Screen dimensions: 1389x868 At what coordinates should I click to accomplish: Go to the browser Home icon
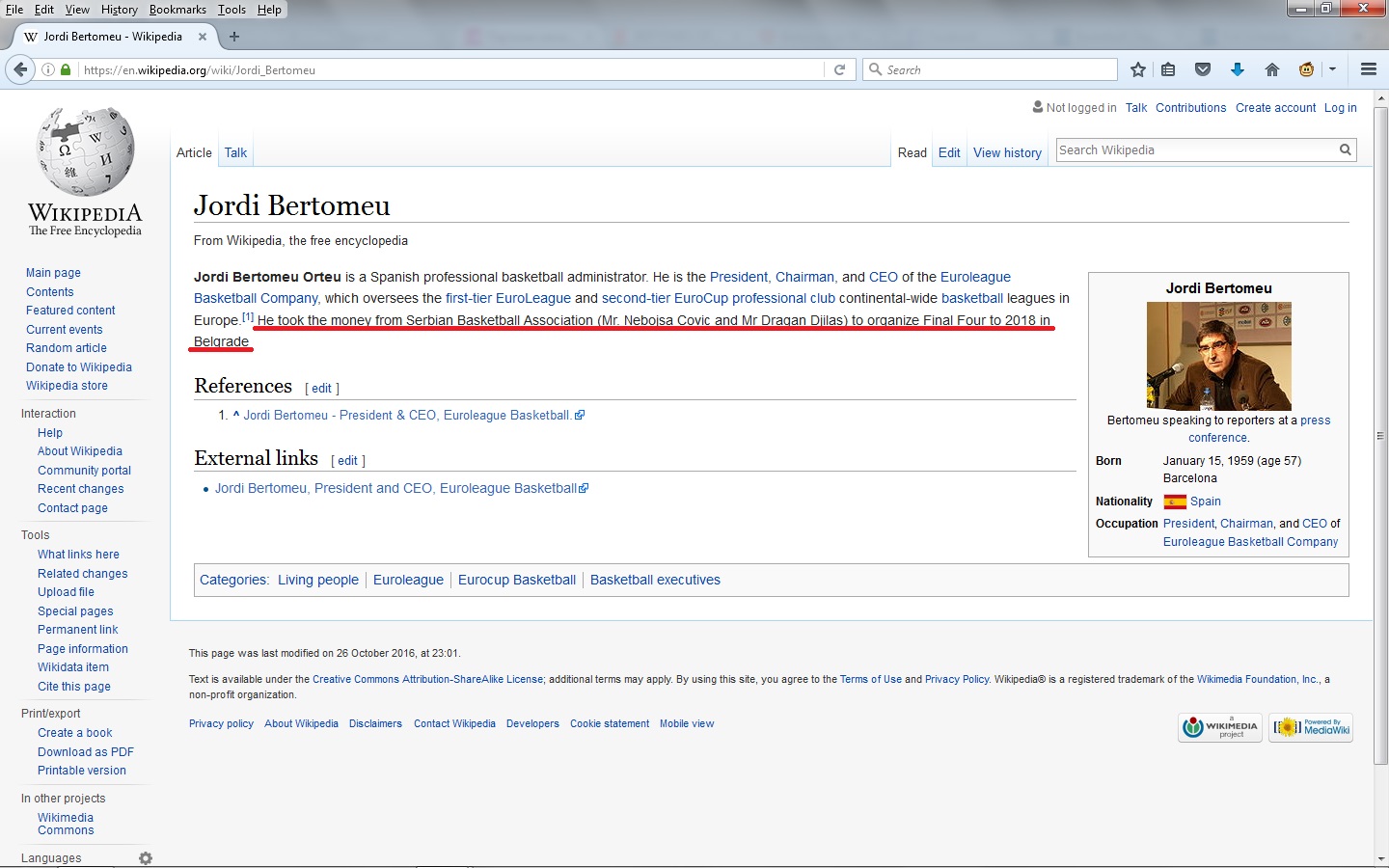click(1272, 69)
